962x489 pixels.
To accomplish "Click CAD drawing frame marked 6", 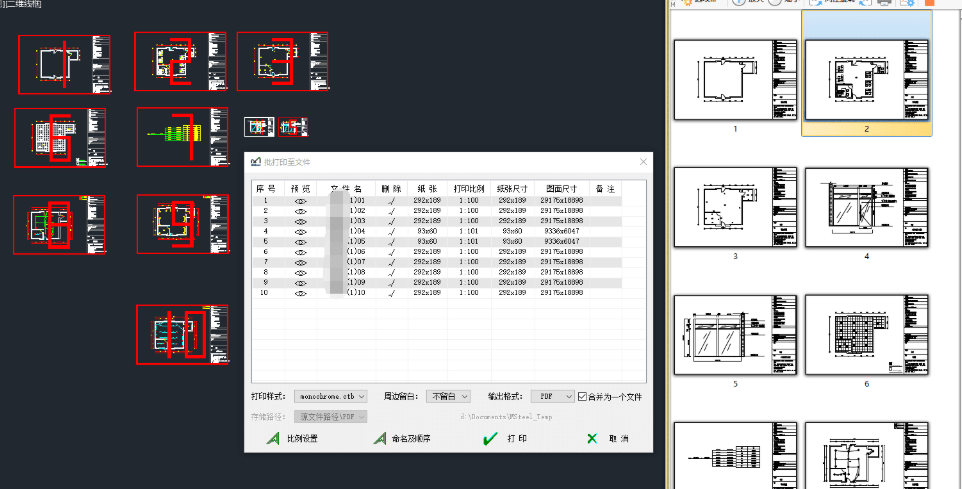I will pyautogui.click(x=60, y=137).
